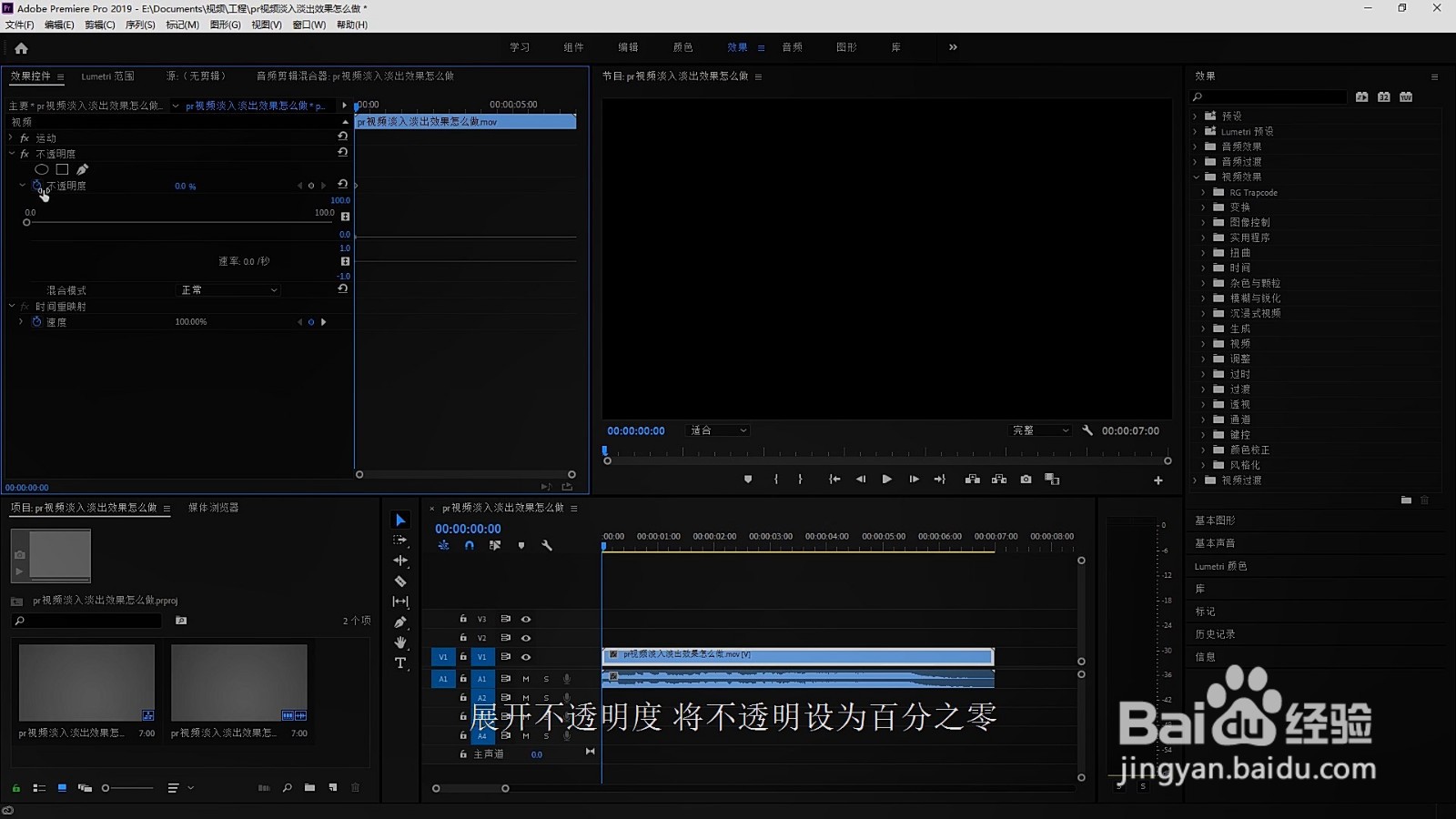This screenshot has height=819, width=1456.
Task: Open the 适合 zoom level dropdown
Action: [x=718, y=430]
